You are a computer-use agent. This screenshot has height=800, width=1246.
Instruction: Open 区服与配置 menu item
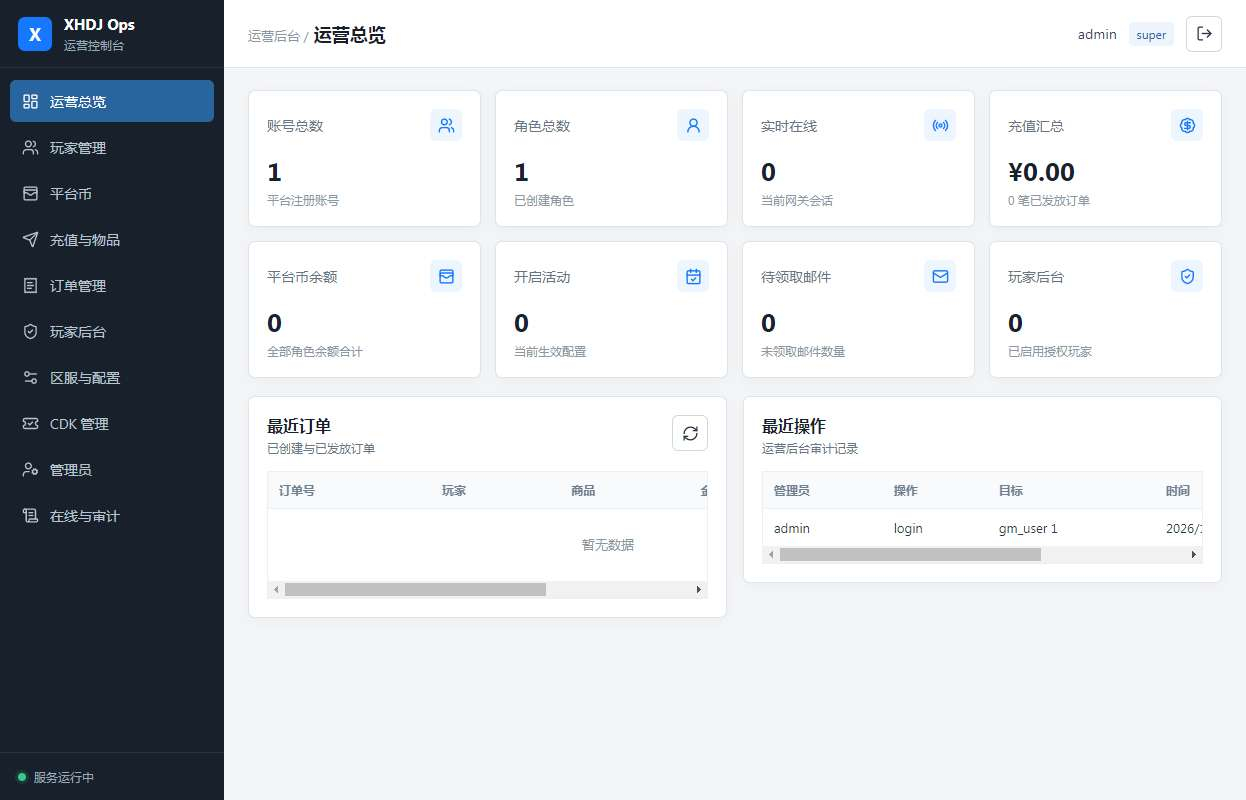tap(112, 377)
